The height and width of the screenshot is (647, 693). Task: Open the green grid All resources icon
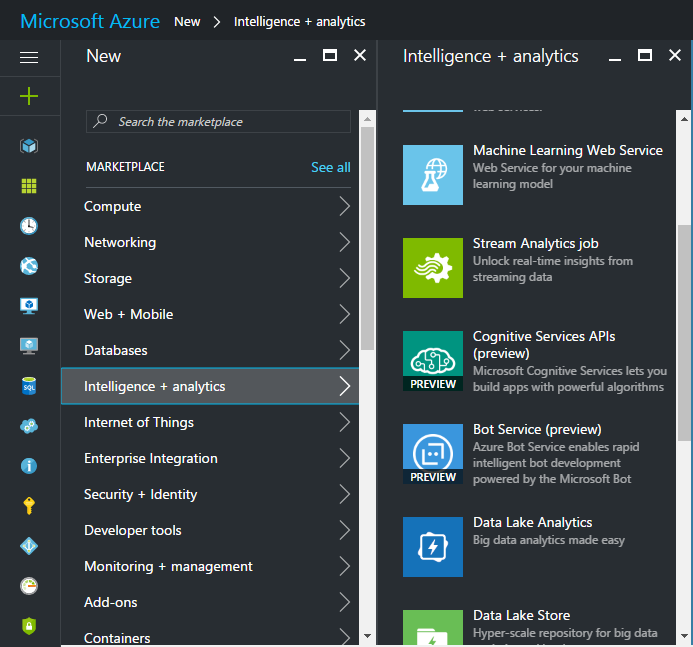(29, 186)
